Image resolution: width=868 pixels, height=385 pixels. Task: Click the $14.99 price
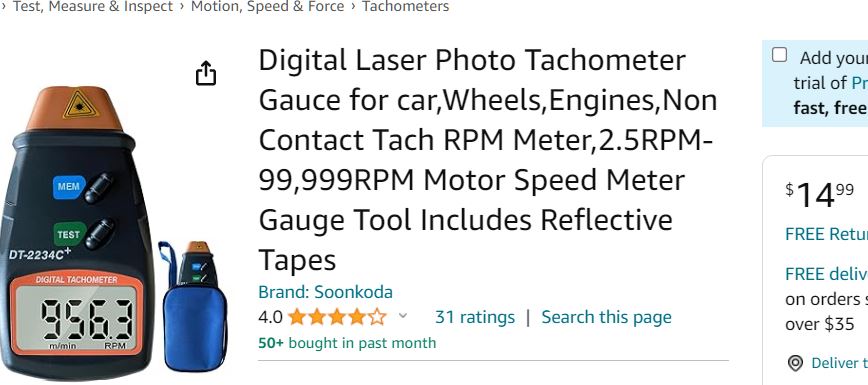click(x=819, y=195)
